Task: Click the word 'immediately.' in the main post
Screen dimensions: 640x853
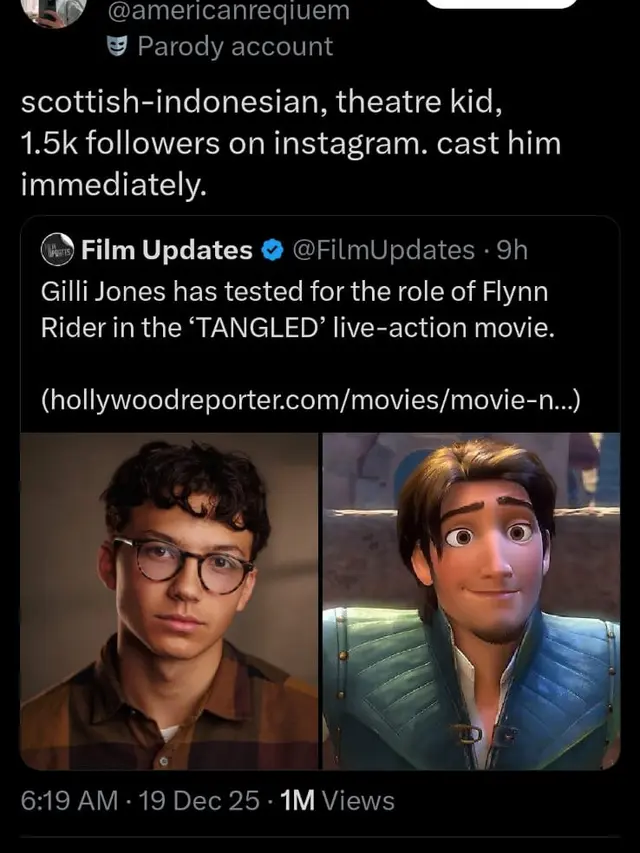Action: coord(114,185)
